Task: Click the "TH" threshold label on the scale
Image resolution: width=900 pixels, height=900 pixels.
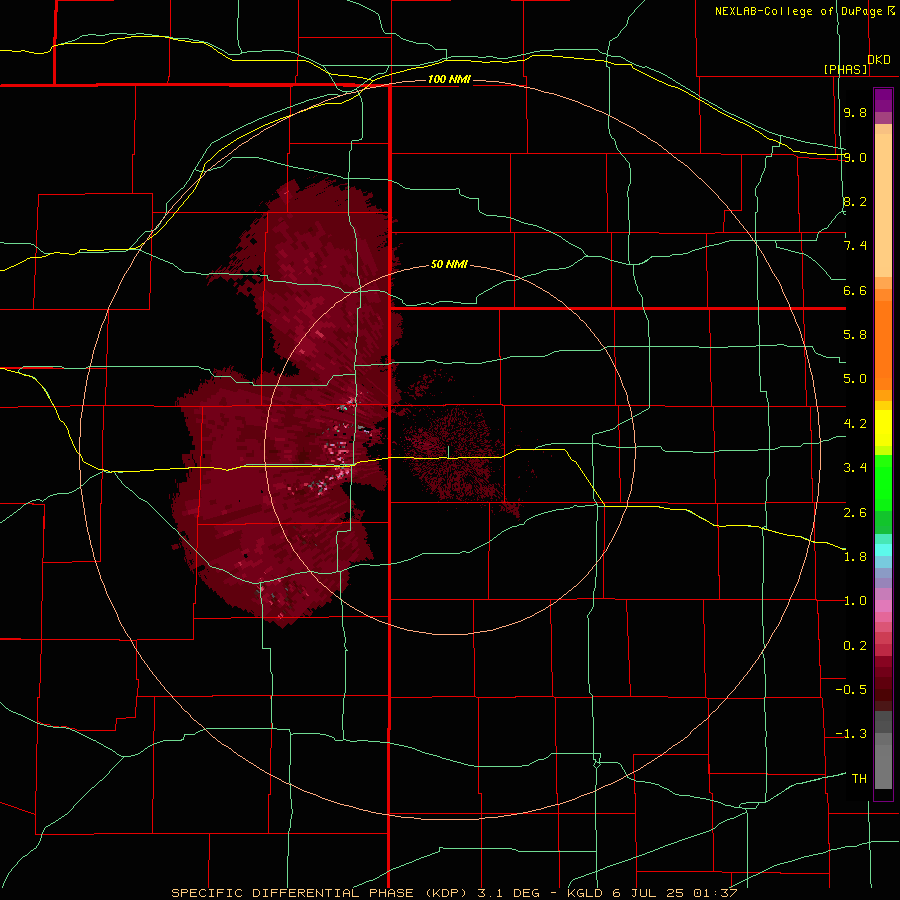Action: click(859, 779)
